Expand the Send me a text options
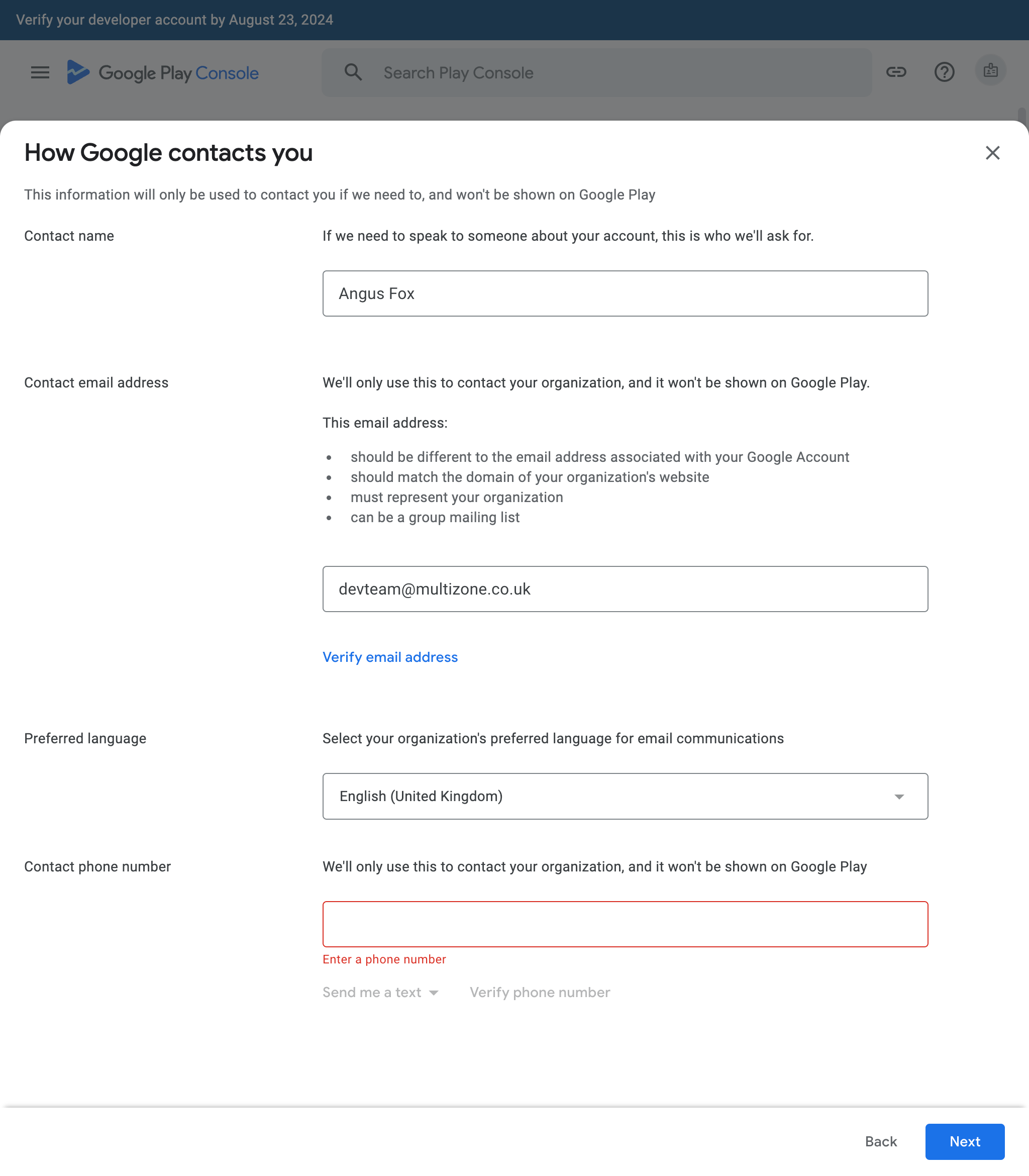1029x1176 pixels. 380,992
